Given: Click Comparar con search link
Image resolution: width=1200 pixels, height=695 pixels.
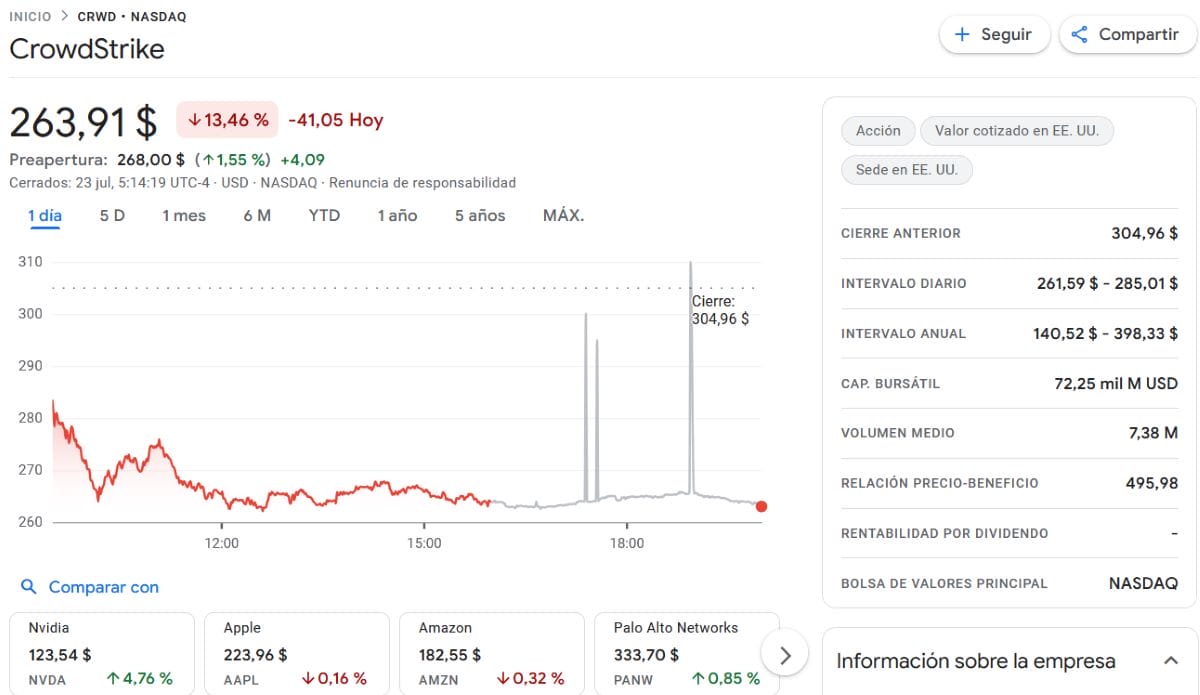Looking at the screenshot, I should pos(104,587).
